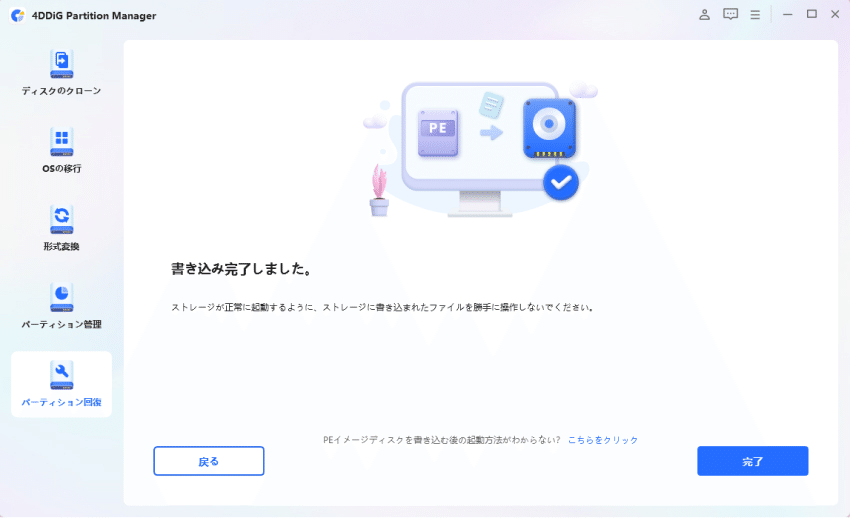Open the user account icon
Viewport: 850px width, 518px height.
coord(704,15)
